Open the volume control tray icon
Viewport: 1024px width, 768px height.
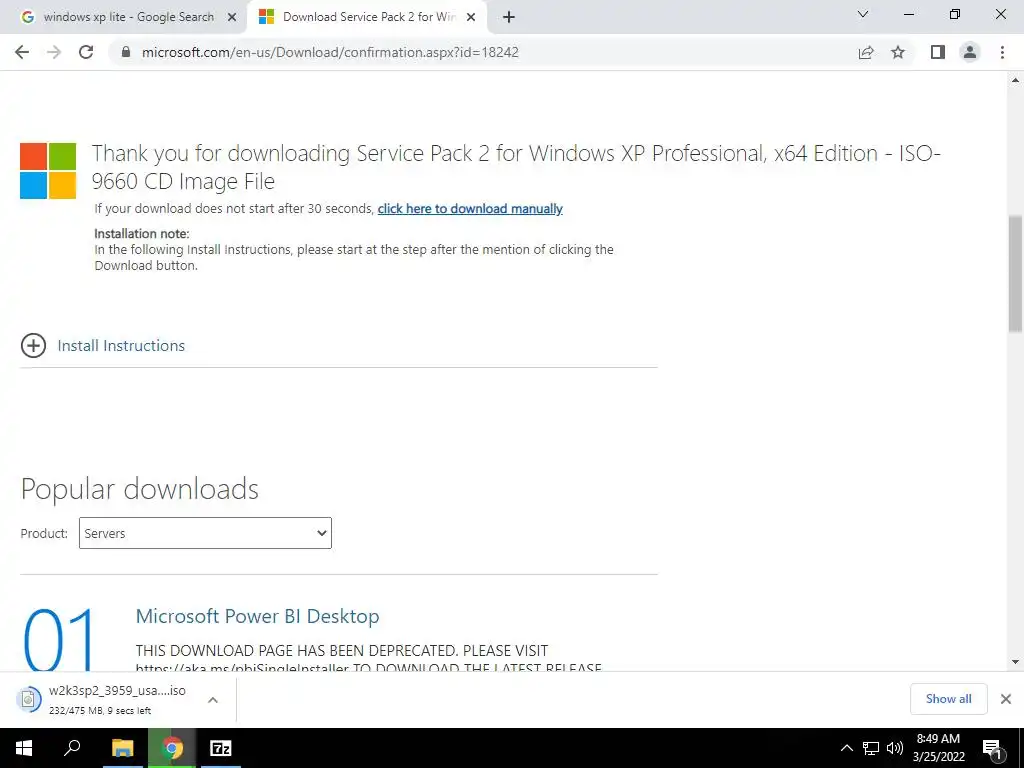pos(895,748)
